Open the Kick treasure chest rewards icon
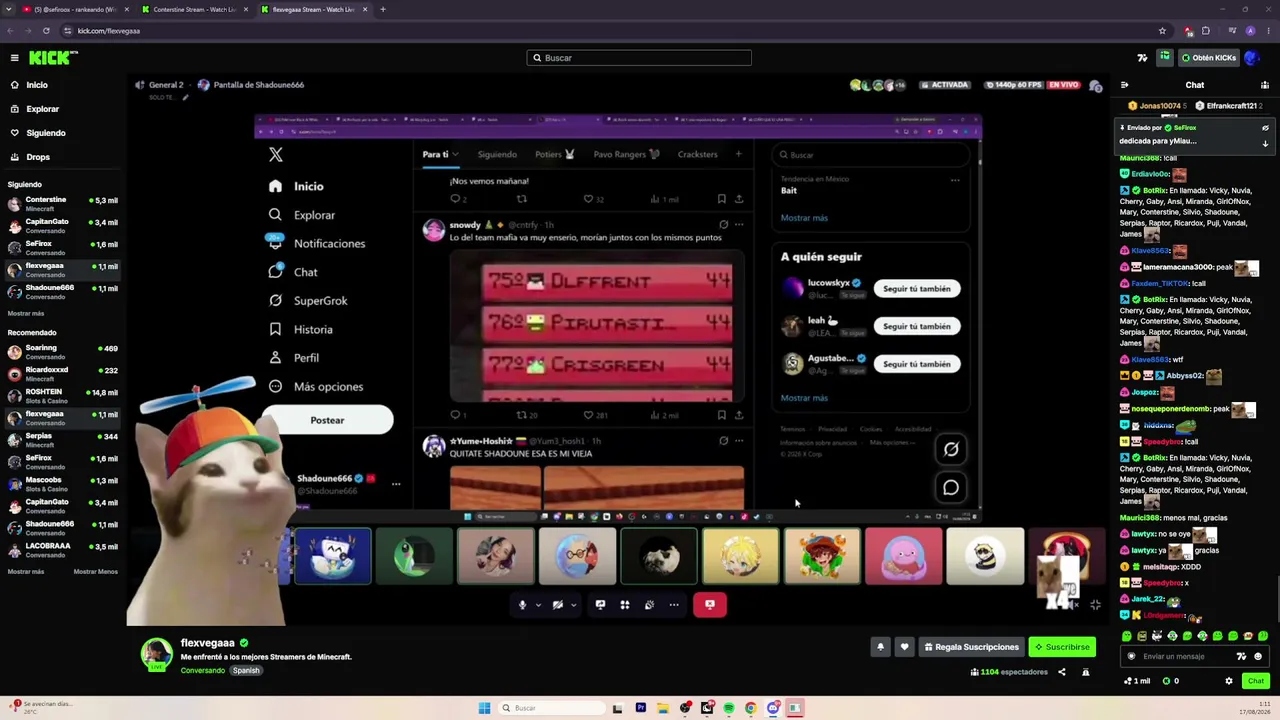The height and width of the screenshot is (720, 1280). pyautogui.click(x=1165, y=58)
